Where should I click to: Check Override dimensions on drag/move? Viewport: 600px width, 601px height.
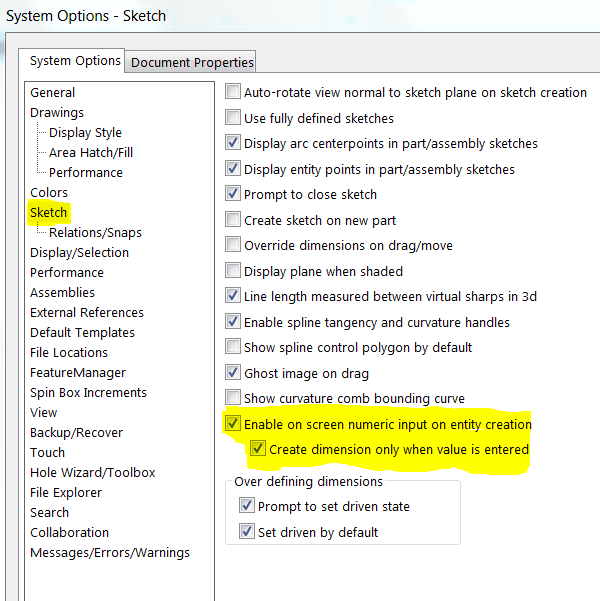pos(233,245)
